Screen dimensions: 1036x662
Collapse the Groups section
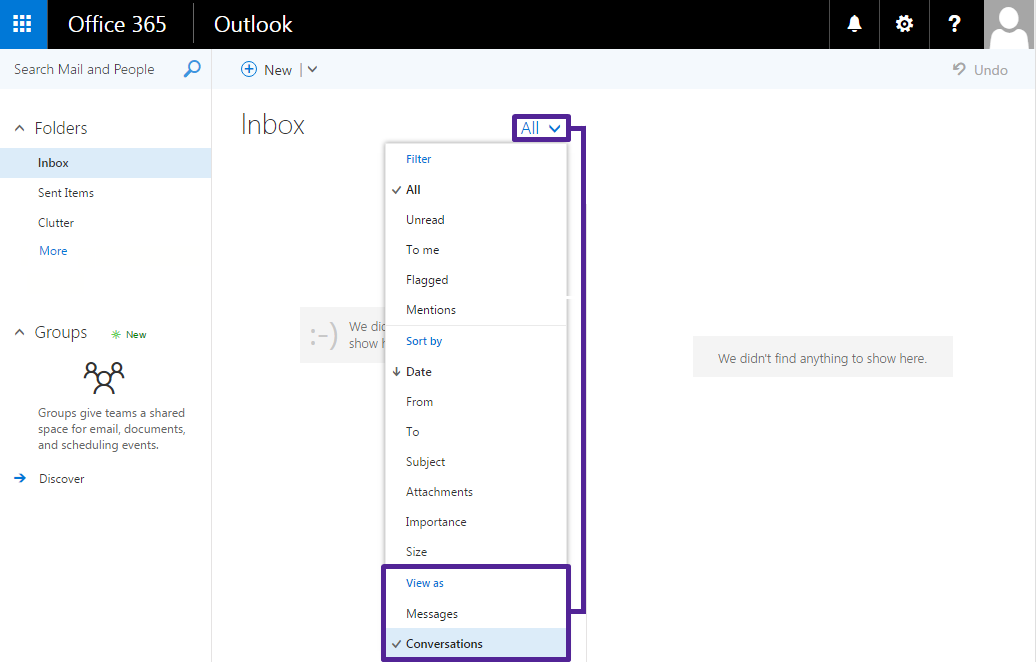tap(20, 332)
